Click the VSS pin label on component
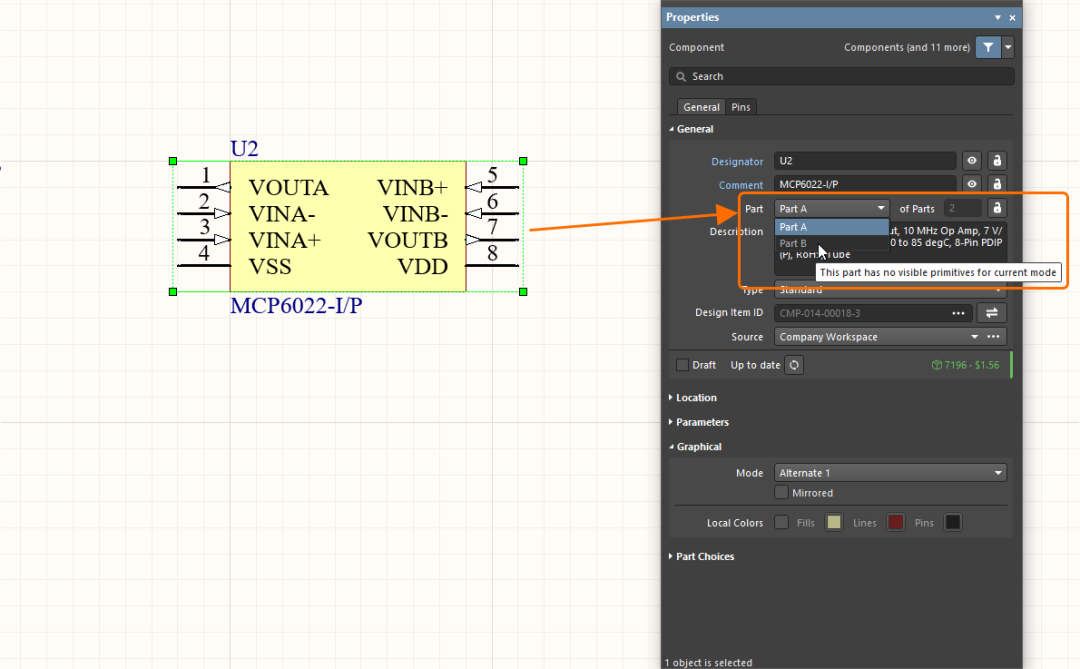The height and width of the screenshot is (669, 1080). coord(270,267)
